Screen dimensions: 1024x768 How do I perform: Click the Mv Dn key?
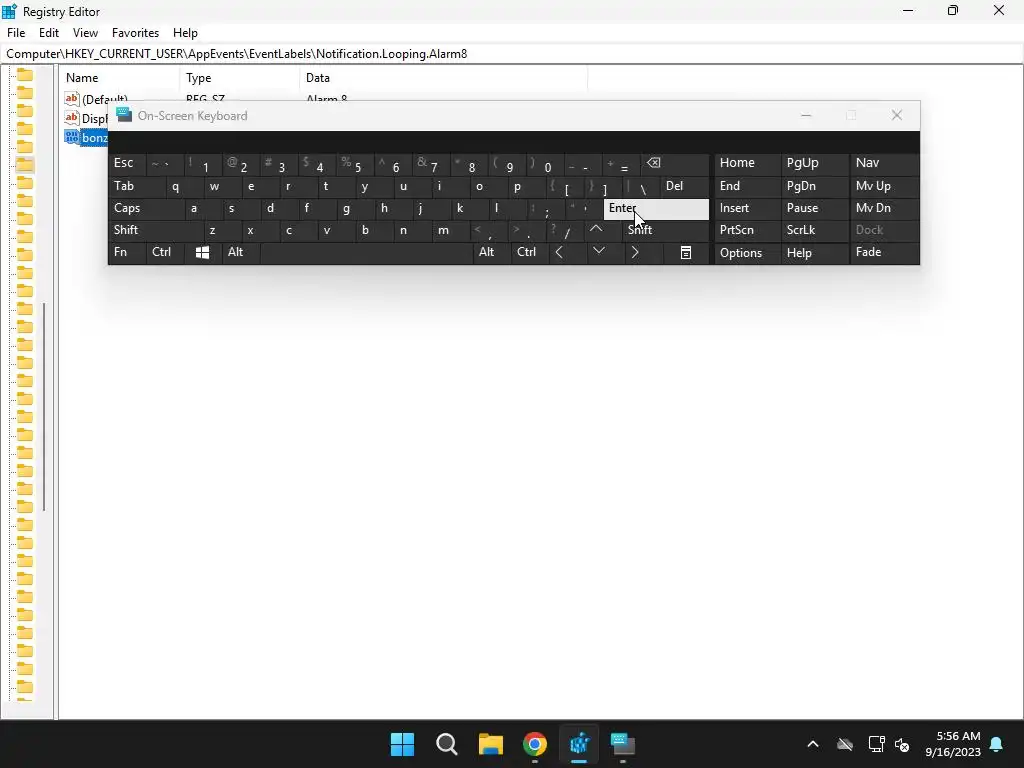pos(884,208)
